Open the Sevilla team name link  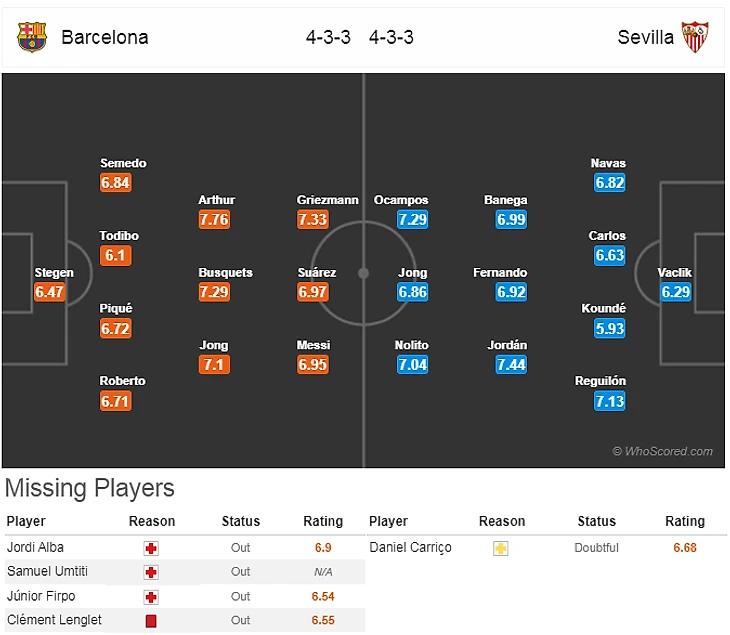pos(645,37)
